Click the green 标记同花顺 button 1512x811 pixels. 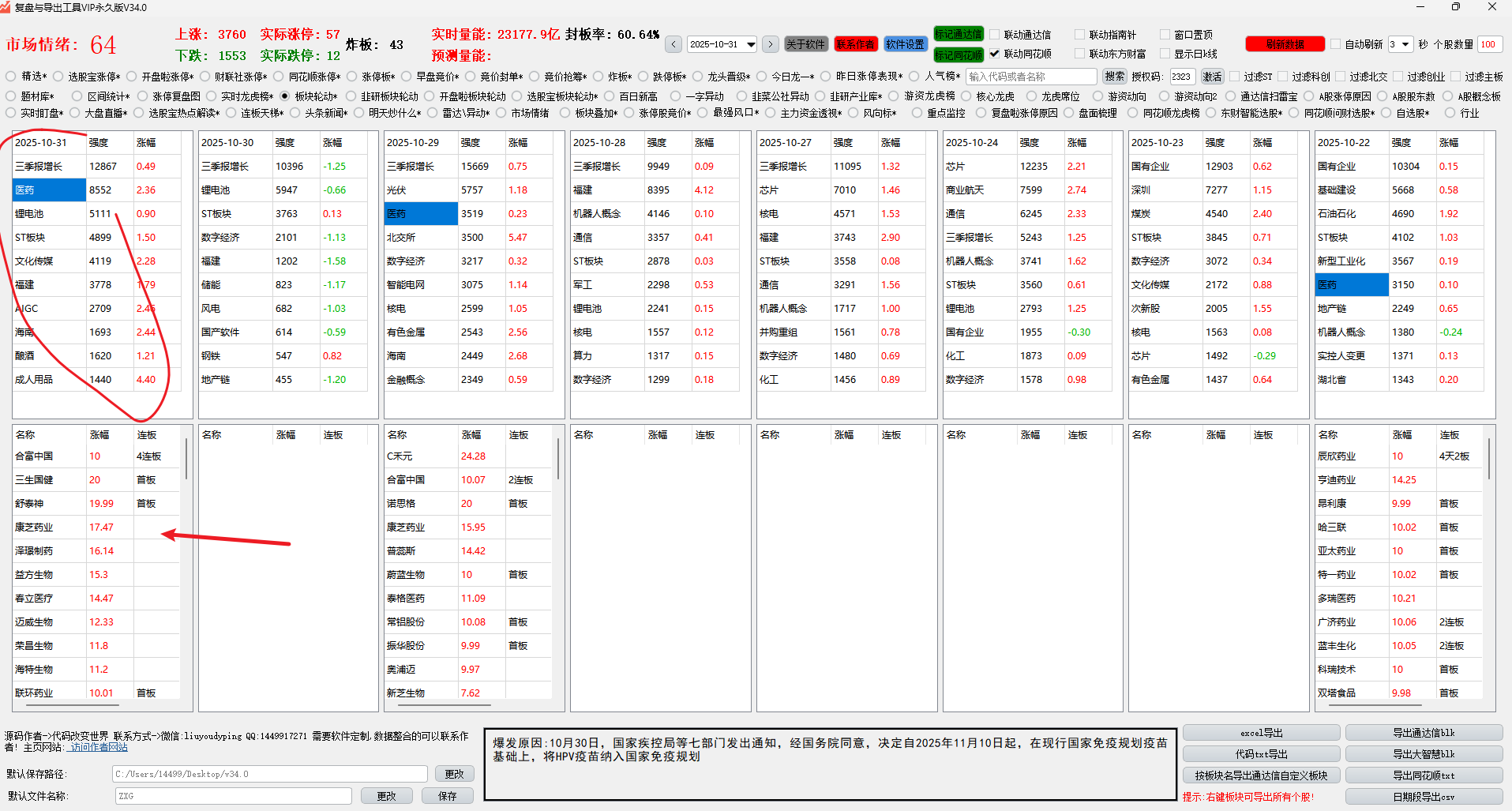[959, 54]
